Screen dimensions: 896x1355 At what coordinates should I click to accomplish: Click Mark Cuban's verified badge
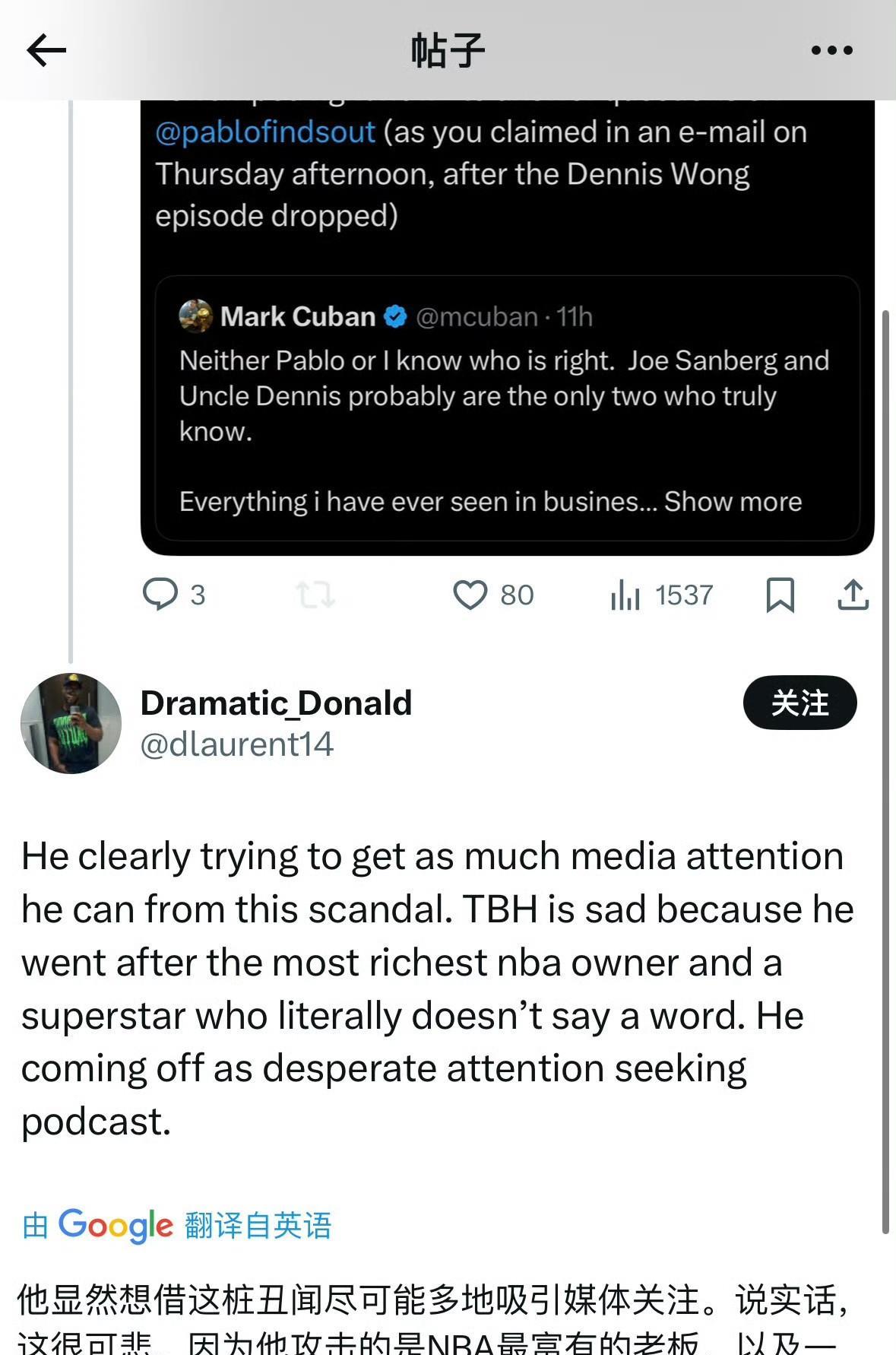click(395, 316)
